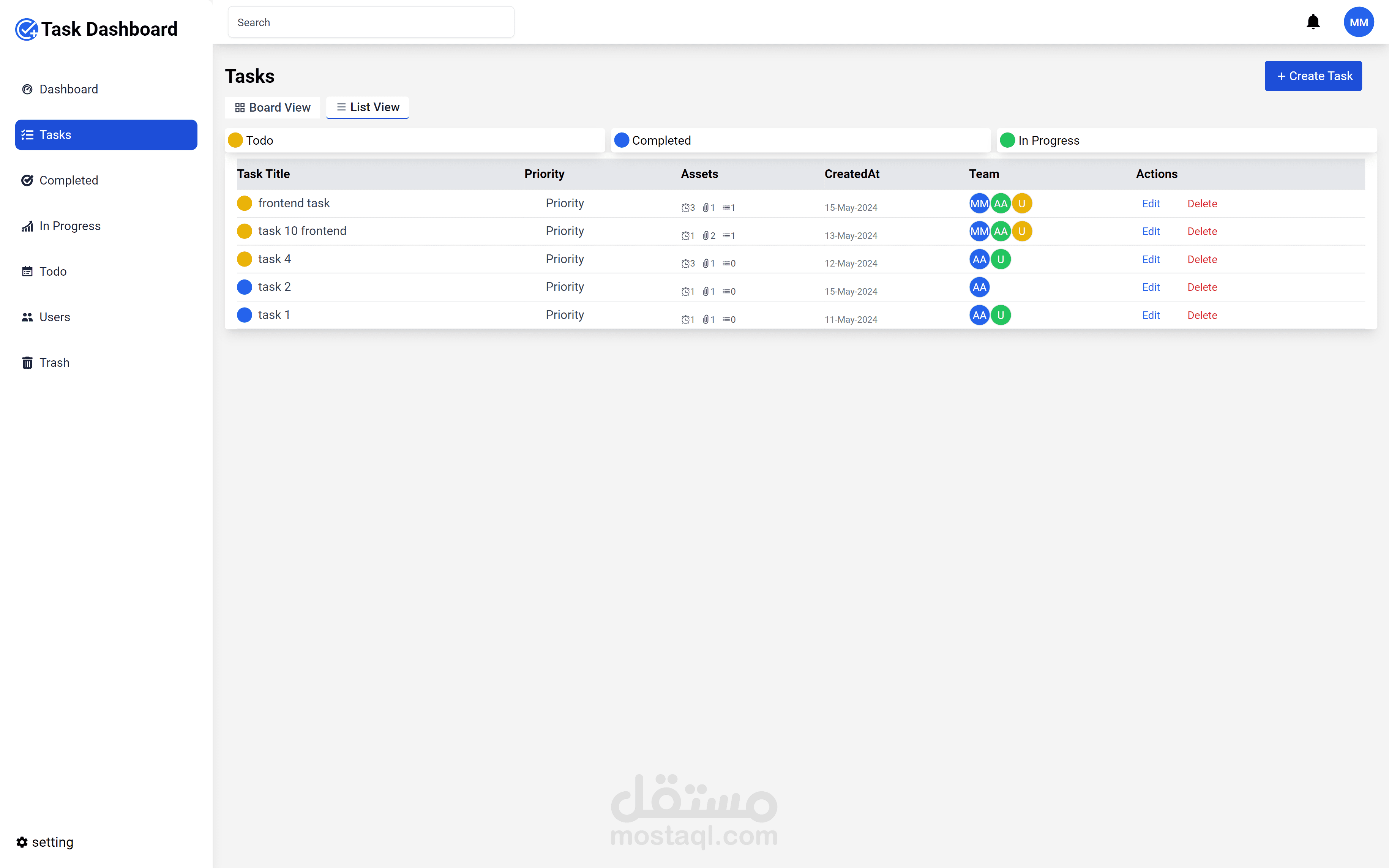Click the Completed checkmark sidebar icon
This screenshot has width=1389, height=868.
pyautogui.click(x=27, y=180)
